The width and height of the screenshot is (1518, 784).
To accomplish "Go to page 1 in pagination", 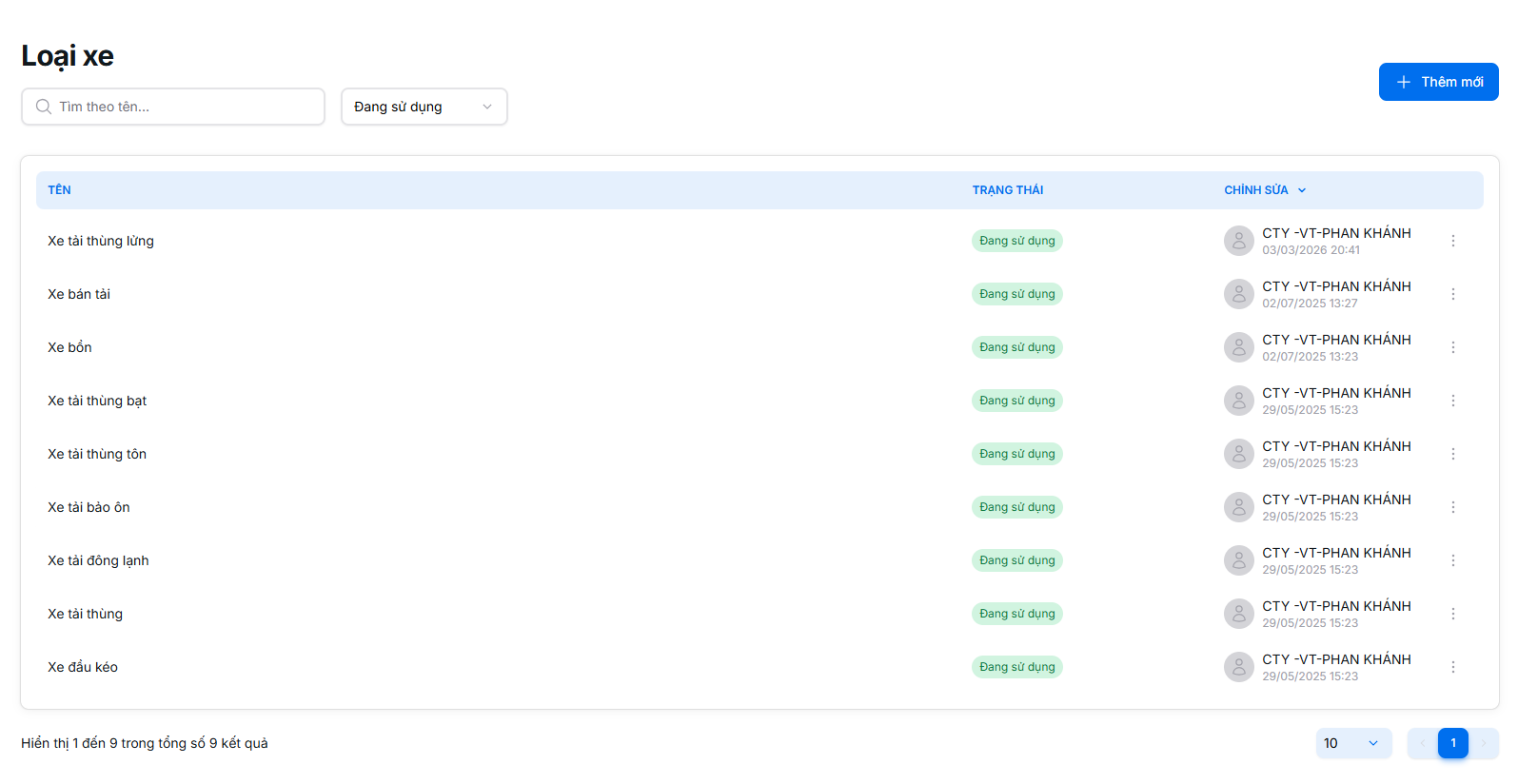I will [x=1452, y=743].
